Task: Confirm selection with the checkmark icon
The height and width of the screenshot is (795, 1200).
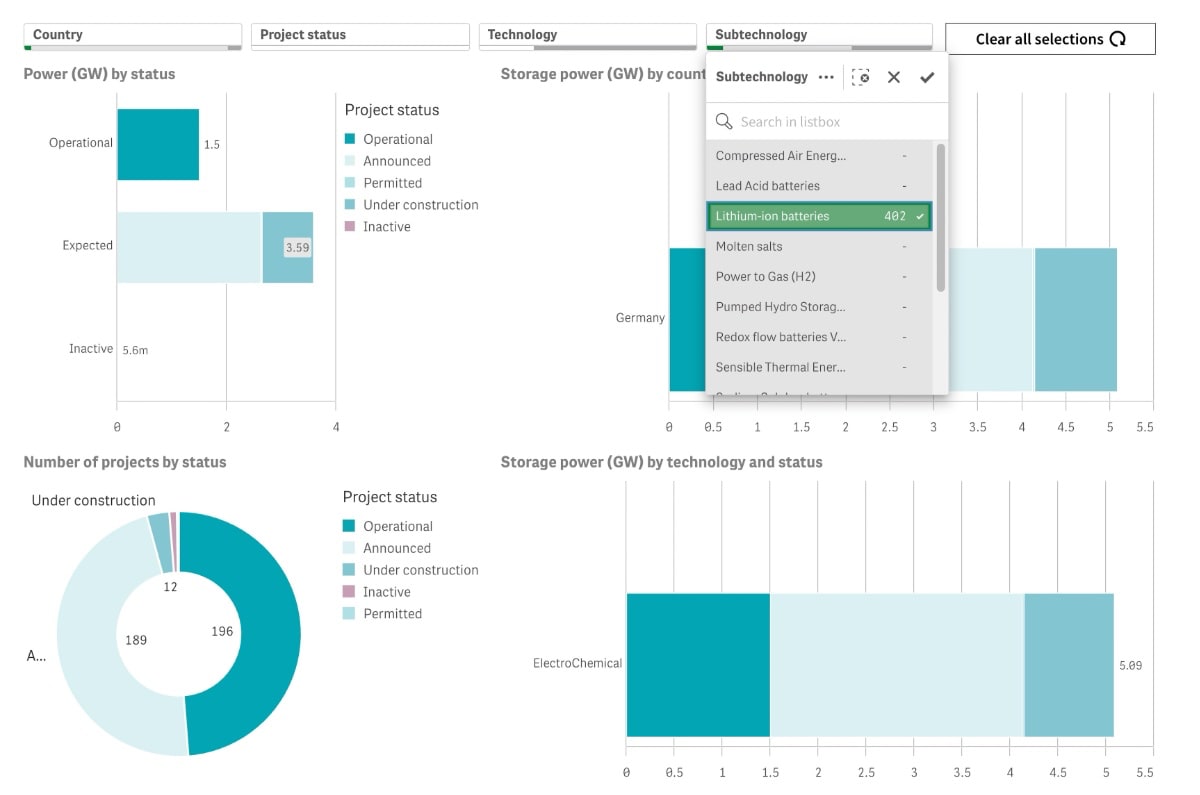Action: 927,77
